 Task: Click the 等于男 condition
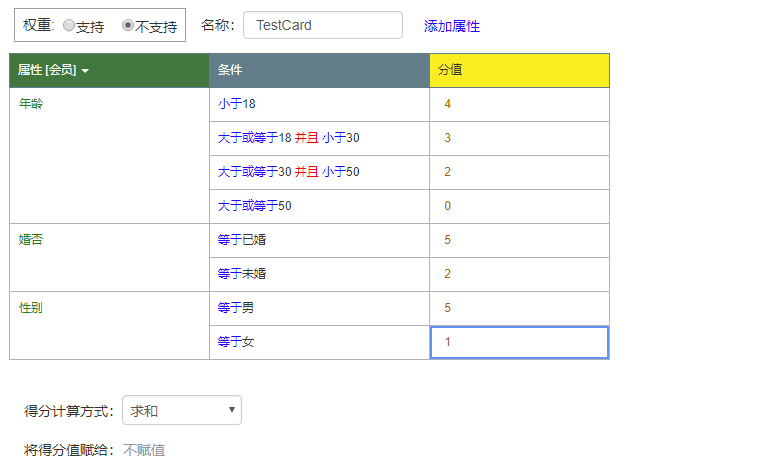pos(236,308)
